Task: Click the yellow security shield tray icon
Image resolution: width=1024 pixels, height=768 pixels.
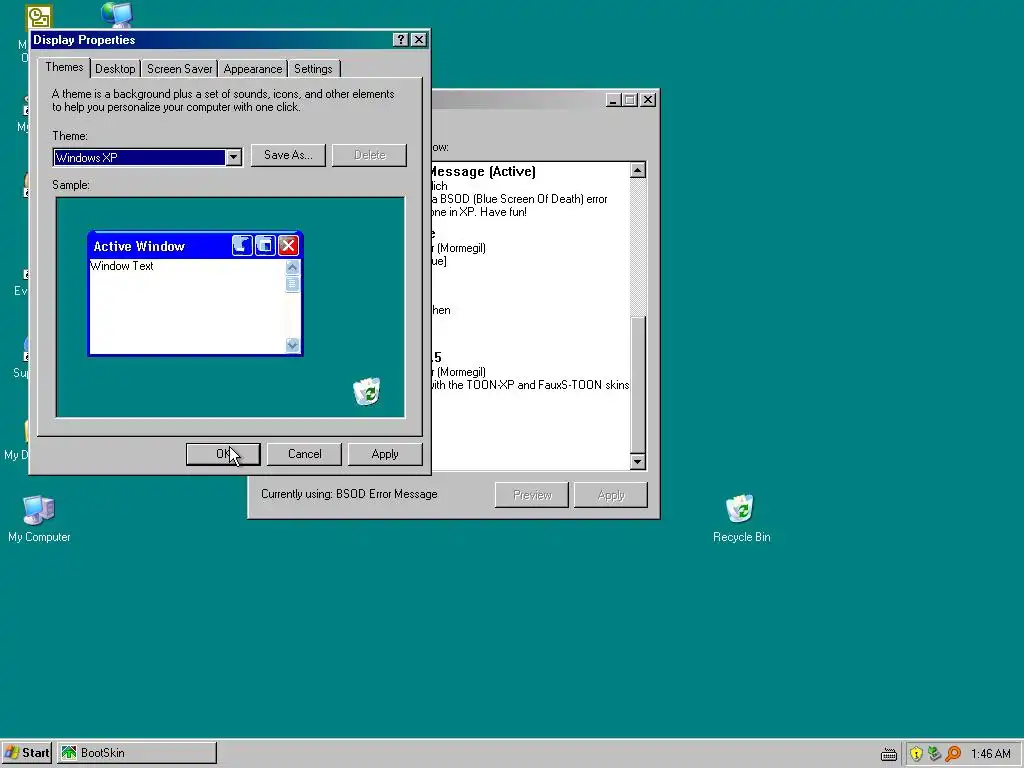Action: [916, 754]
